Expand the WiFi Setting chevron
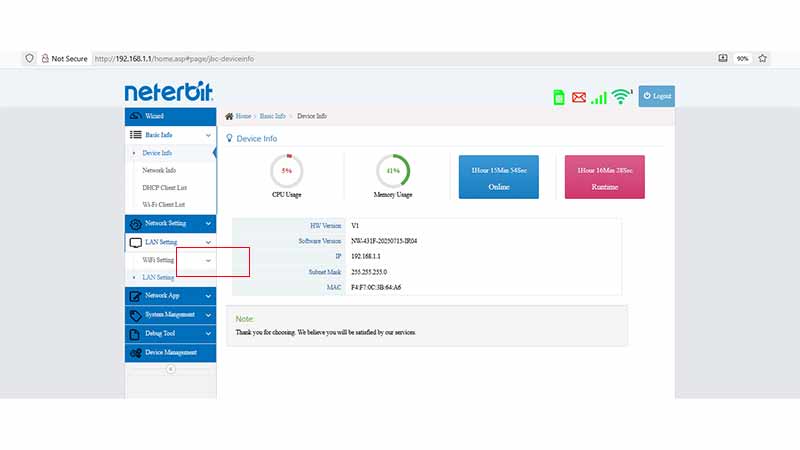Image resolution: width=800 pixels, height=450 pixels. pos(208,261)
